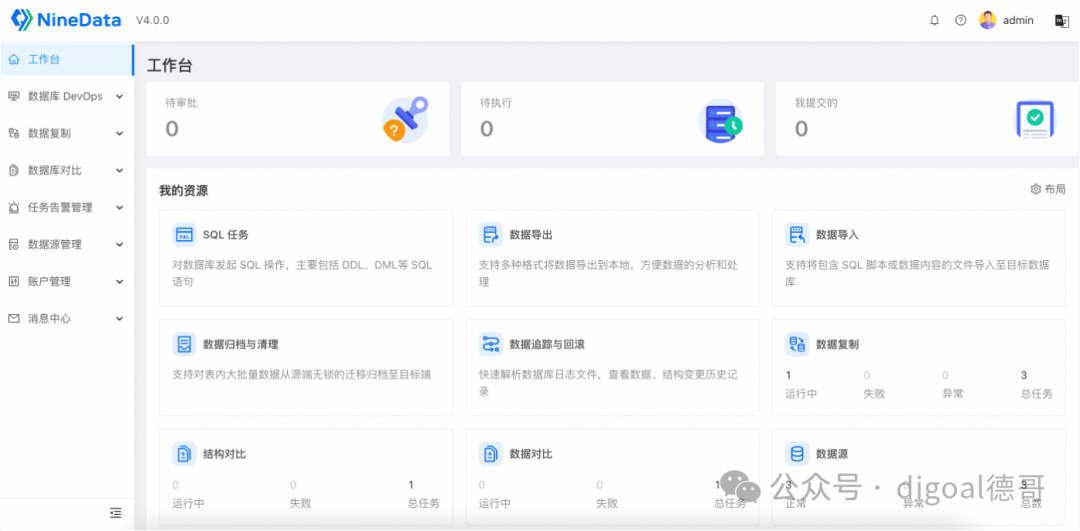Click the home icon beside 工作台
Image resolution: width=1080 pixels, height=531 pixels.
(14, 60)
